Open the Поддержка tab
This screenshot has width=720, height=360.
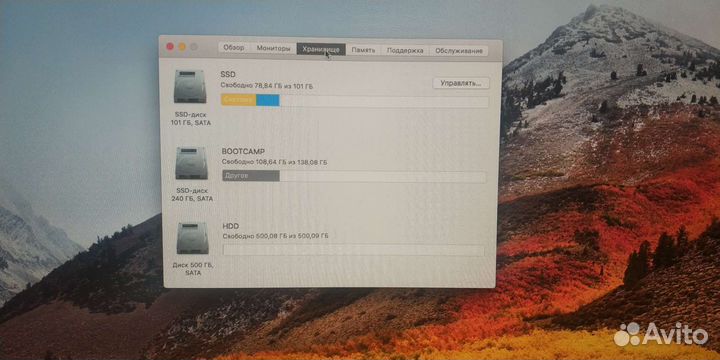pos(405,51)
